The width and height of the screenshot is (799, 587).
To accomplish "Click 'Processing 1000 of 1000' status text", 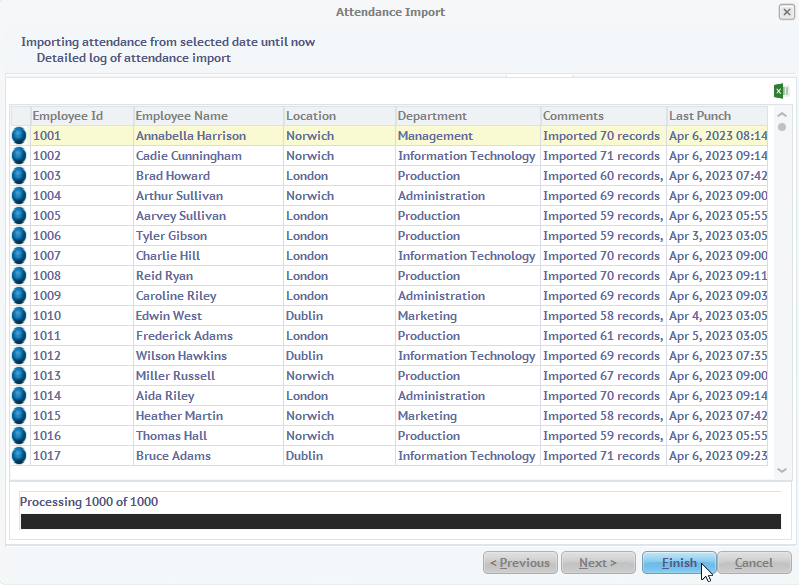I will pyautogui.click(x=89, y=502).
